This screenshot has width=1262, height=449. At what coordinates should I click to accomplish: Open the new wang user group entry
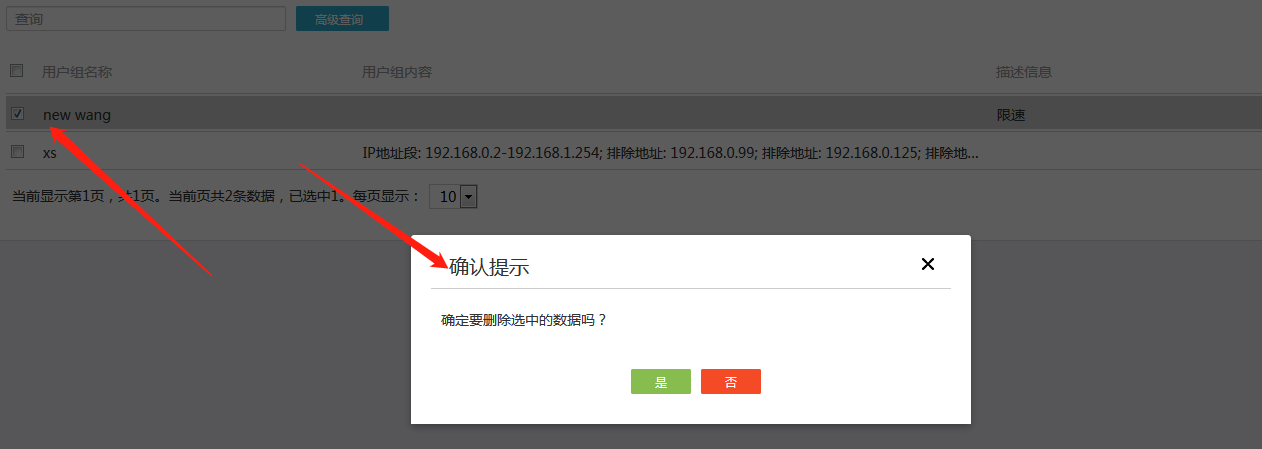coord(77,115)
